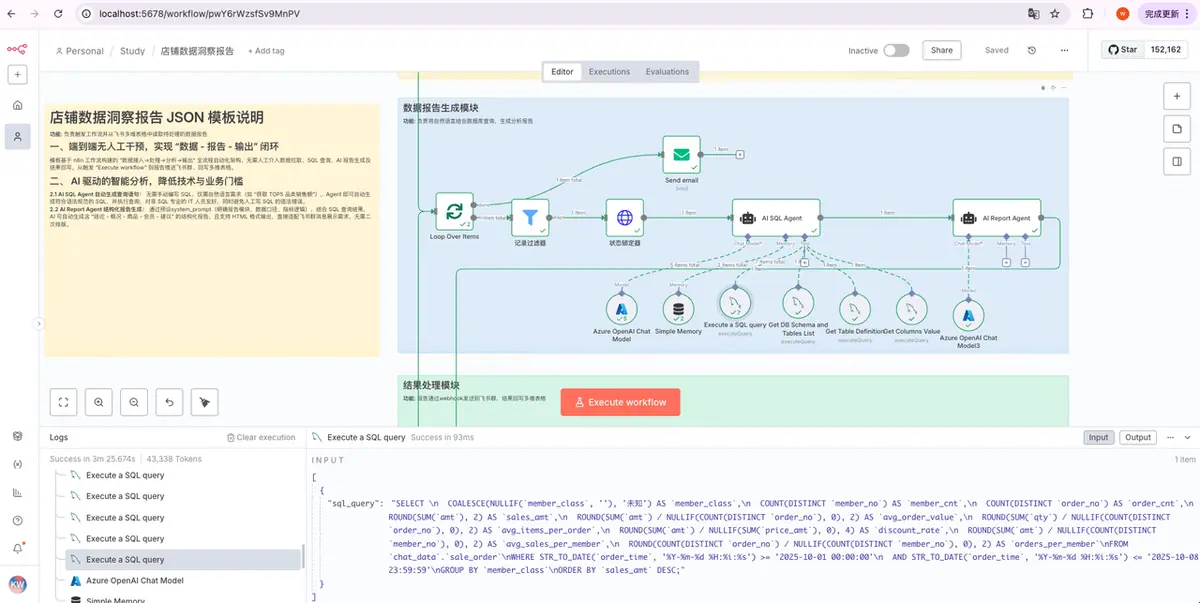Click the Share button
Viewport: 1200px width, 603px height.
pyautogui.click(x=942, y=50)
